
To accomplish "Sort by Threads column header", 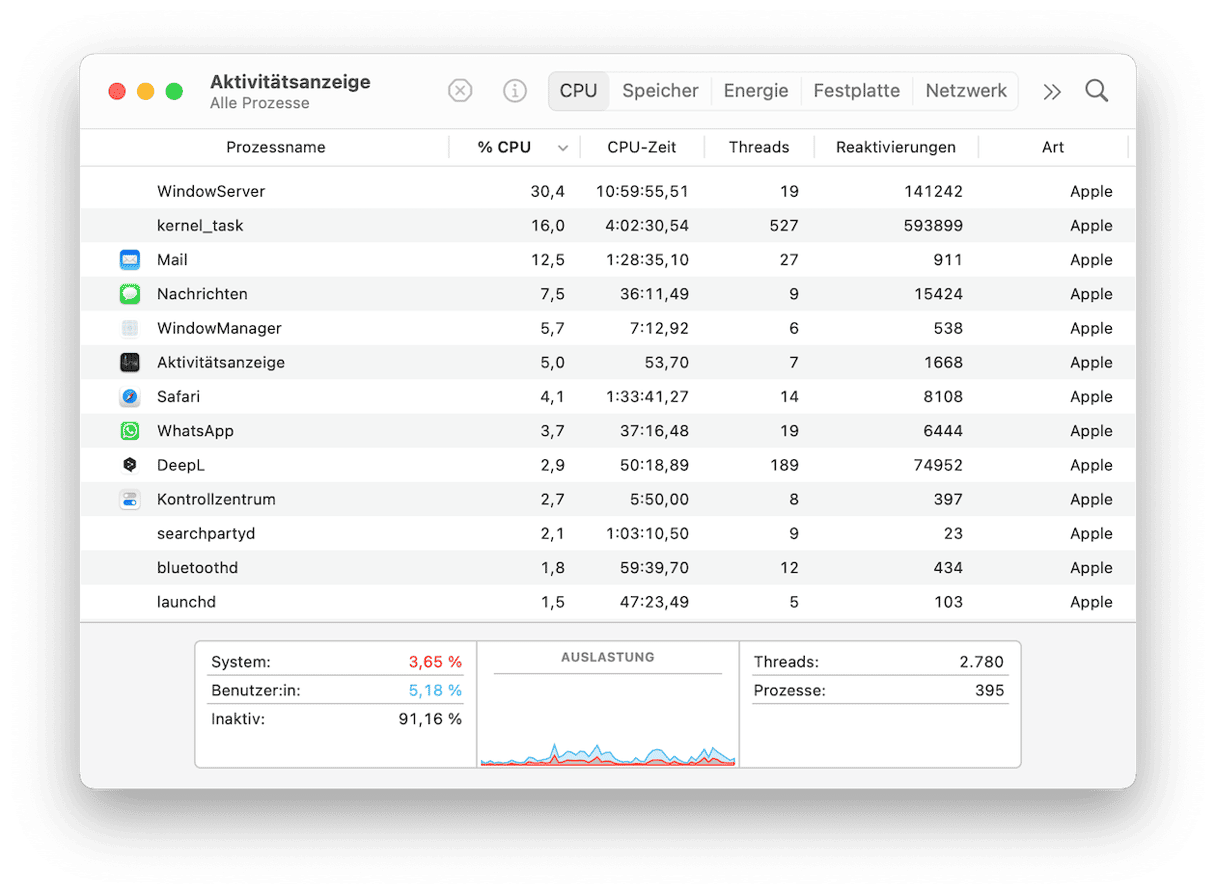I will (759, 147).
